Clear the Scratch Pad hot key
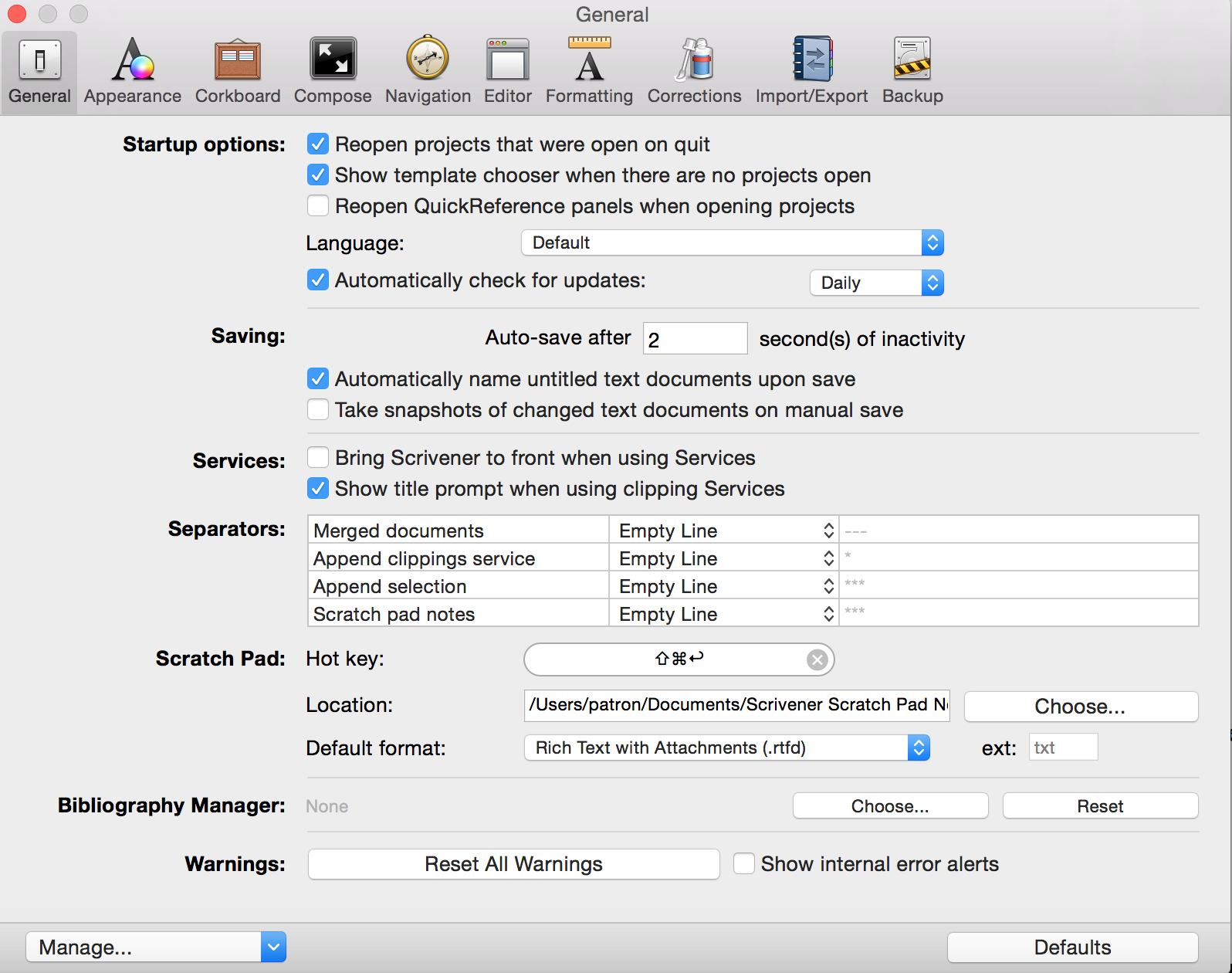Screen dimensions: 1232x973 [x=817, y=659]
